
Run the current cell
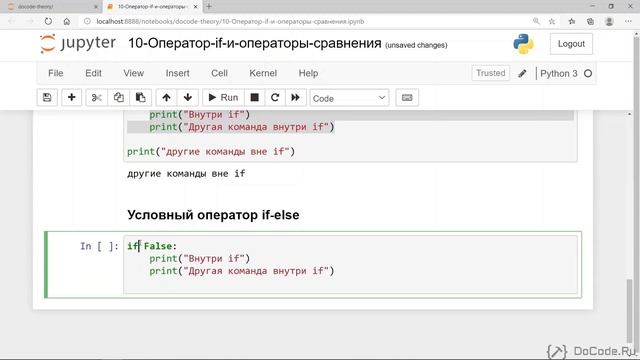[x=223, y=98]
